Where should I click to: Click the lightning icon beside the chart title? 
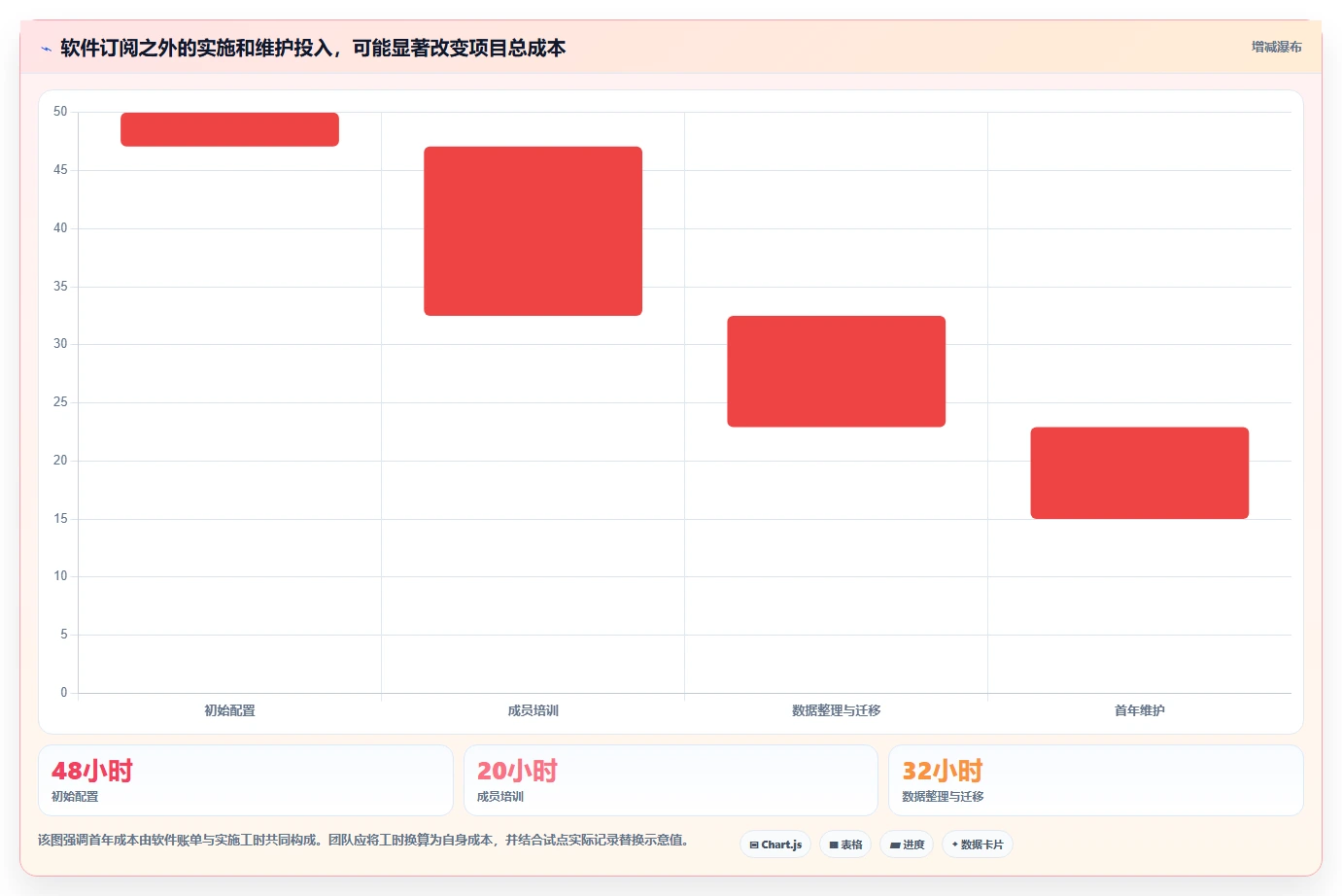click(46, 49)
